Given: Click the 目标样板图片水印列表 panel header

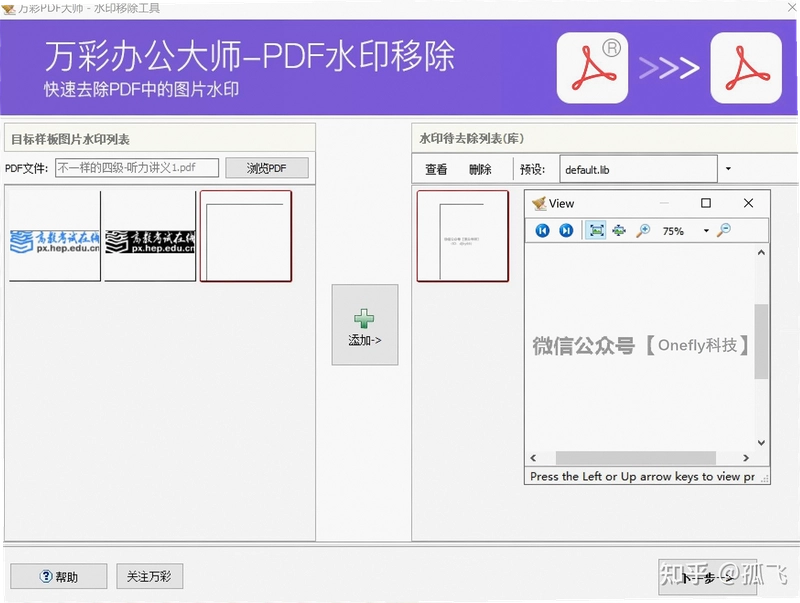Looking at the screenshot, I should 160,139.
